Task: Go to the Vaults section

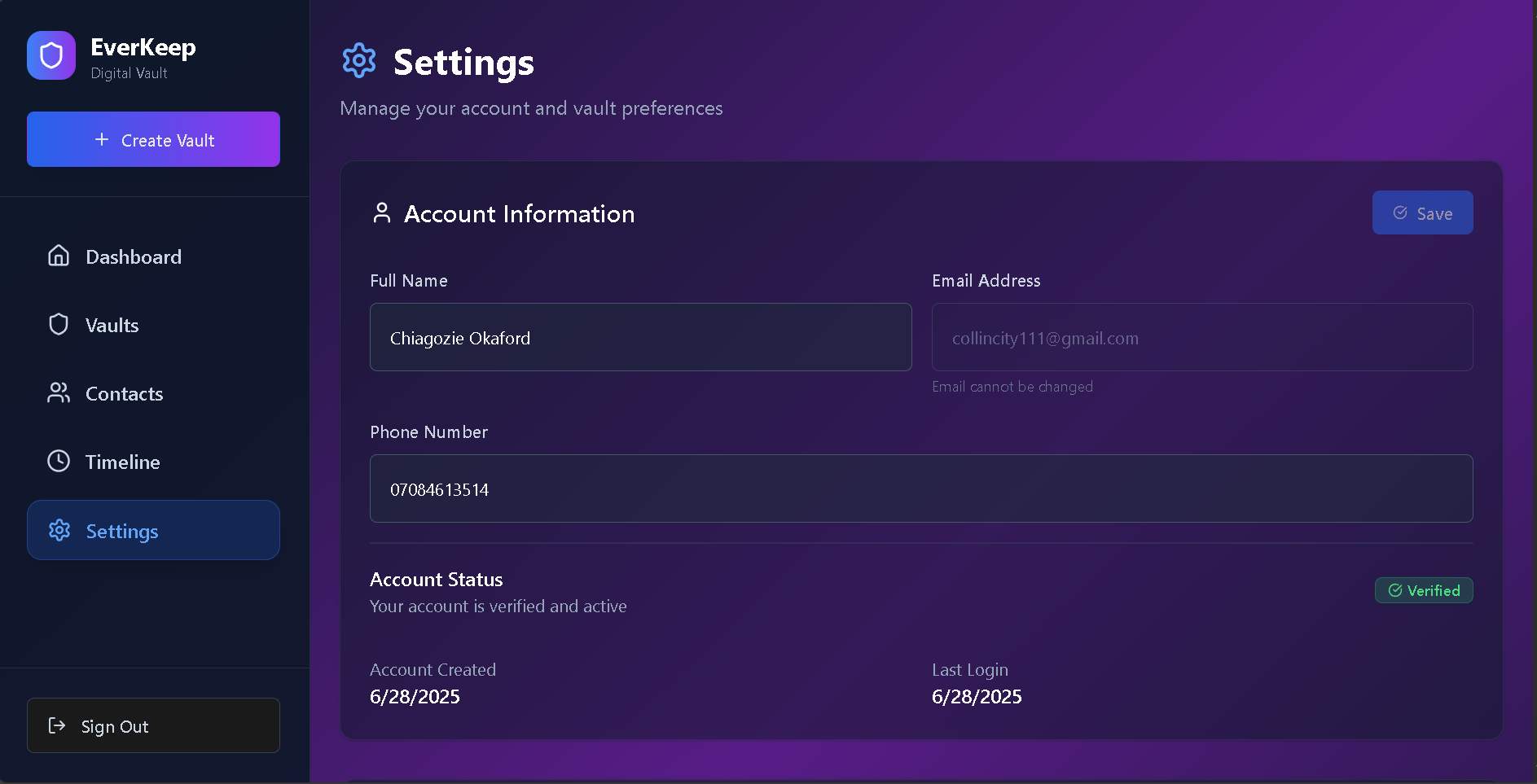Action: click(153, 325)
